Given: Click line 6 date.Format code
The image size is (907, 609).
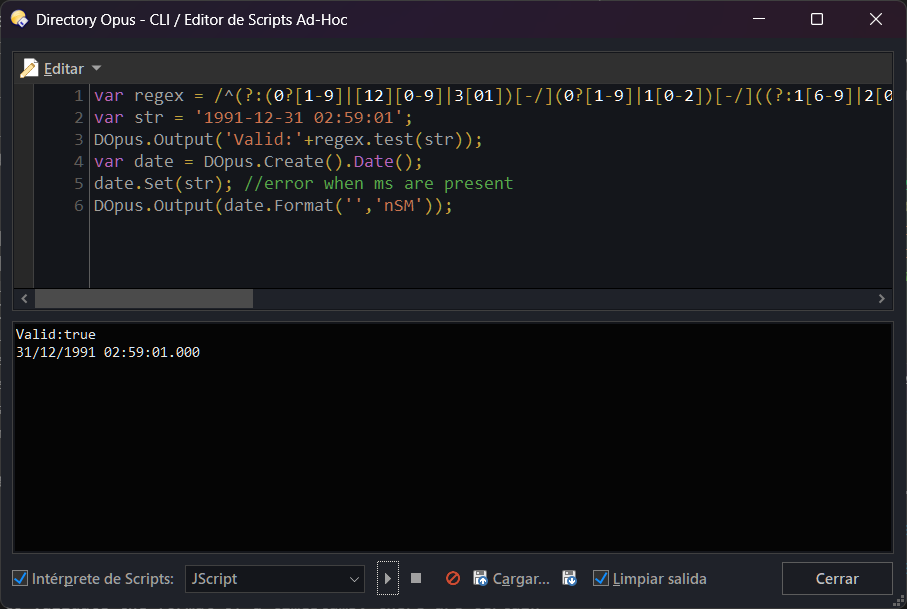Looking at the screenshot, I should pyautogui.click(x=273, y=205).
